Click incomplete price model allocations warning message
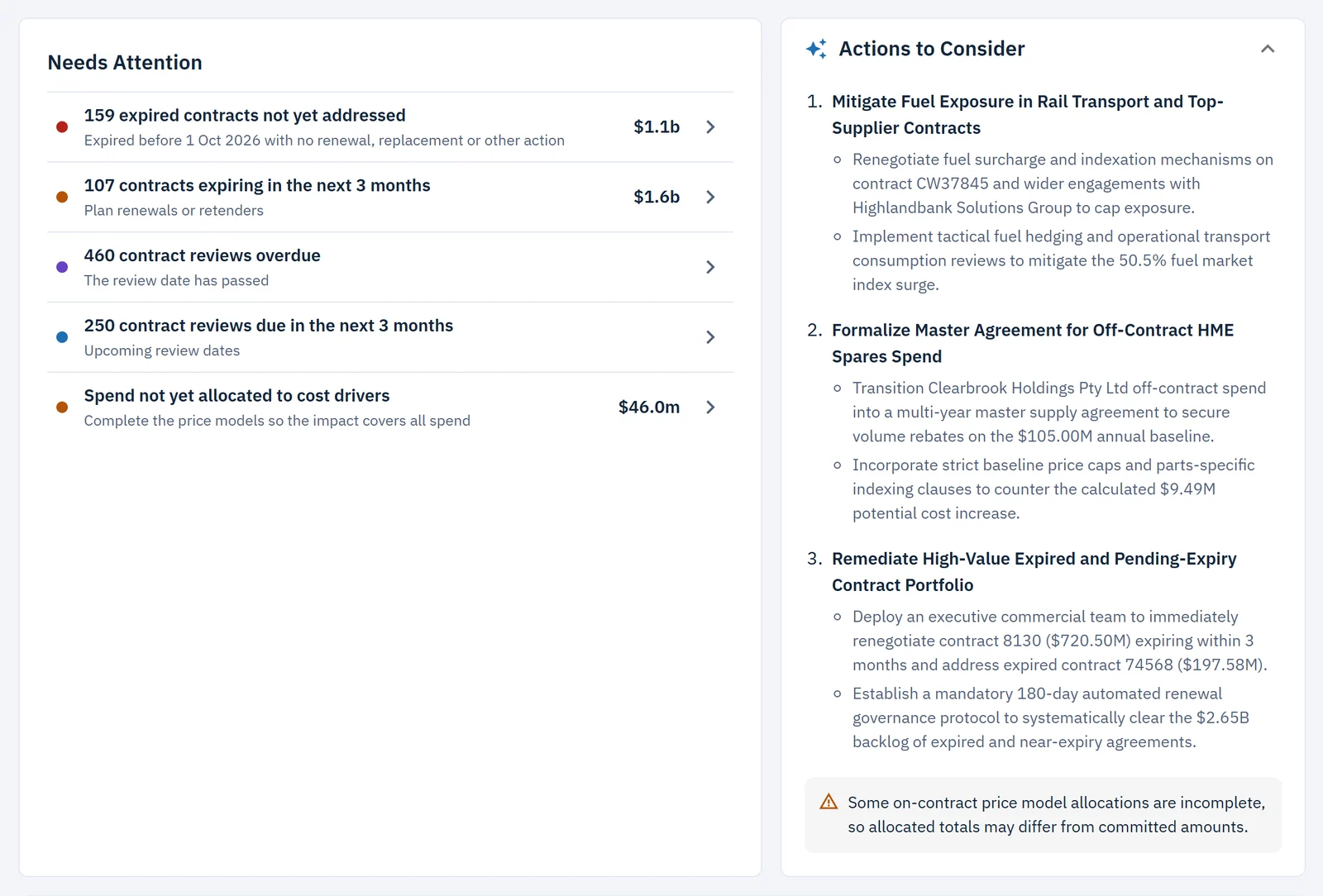Viewport: 1323px width, 896px height. click(1056, 815)
